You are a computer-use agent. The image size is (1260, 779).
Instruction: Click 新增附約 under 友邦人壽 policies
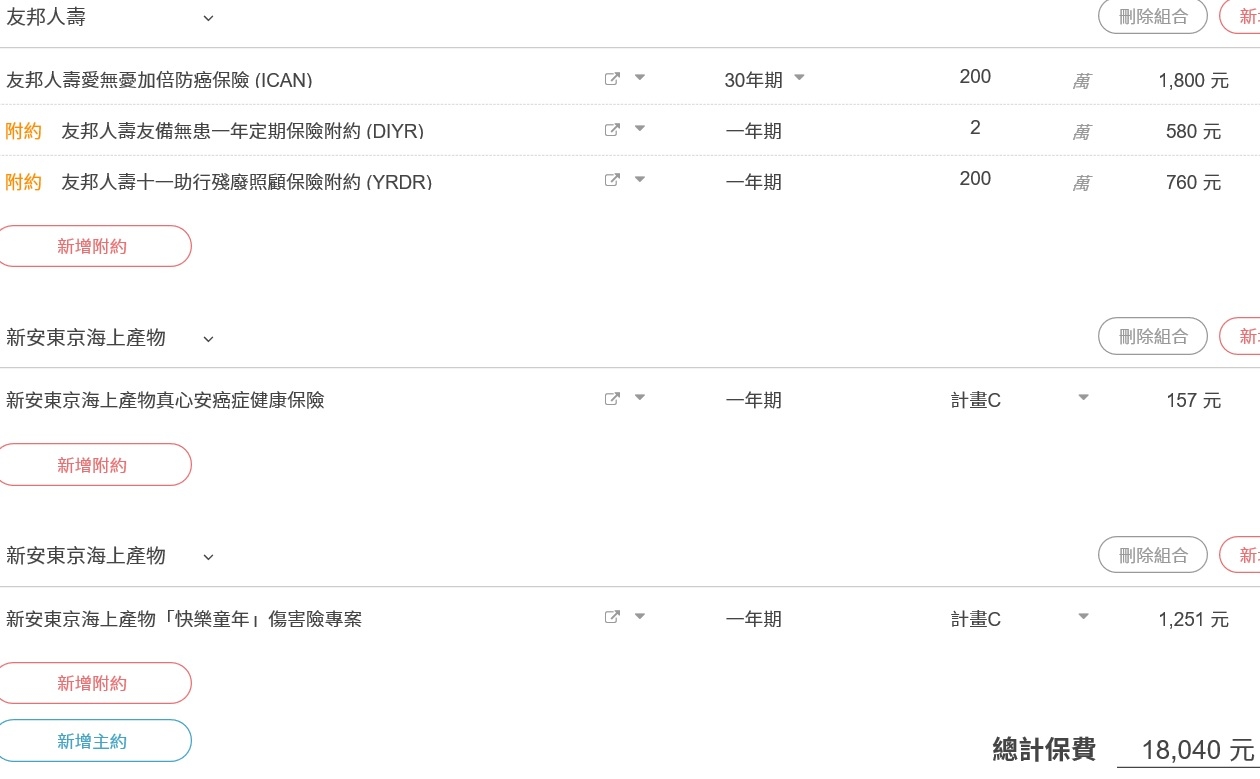coord(92,246)
